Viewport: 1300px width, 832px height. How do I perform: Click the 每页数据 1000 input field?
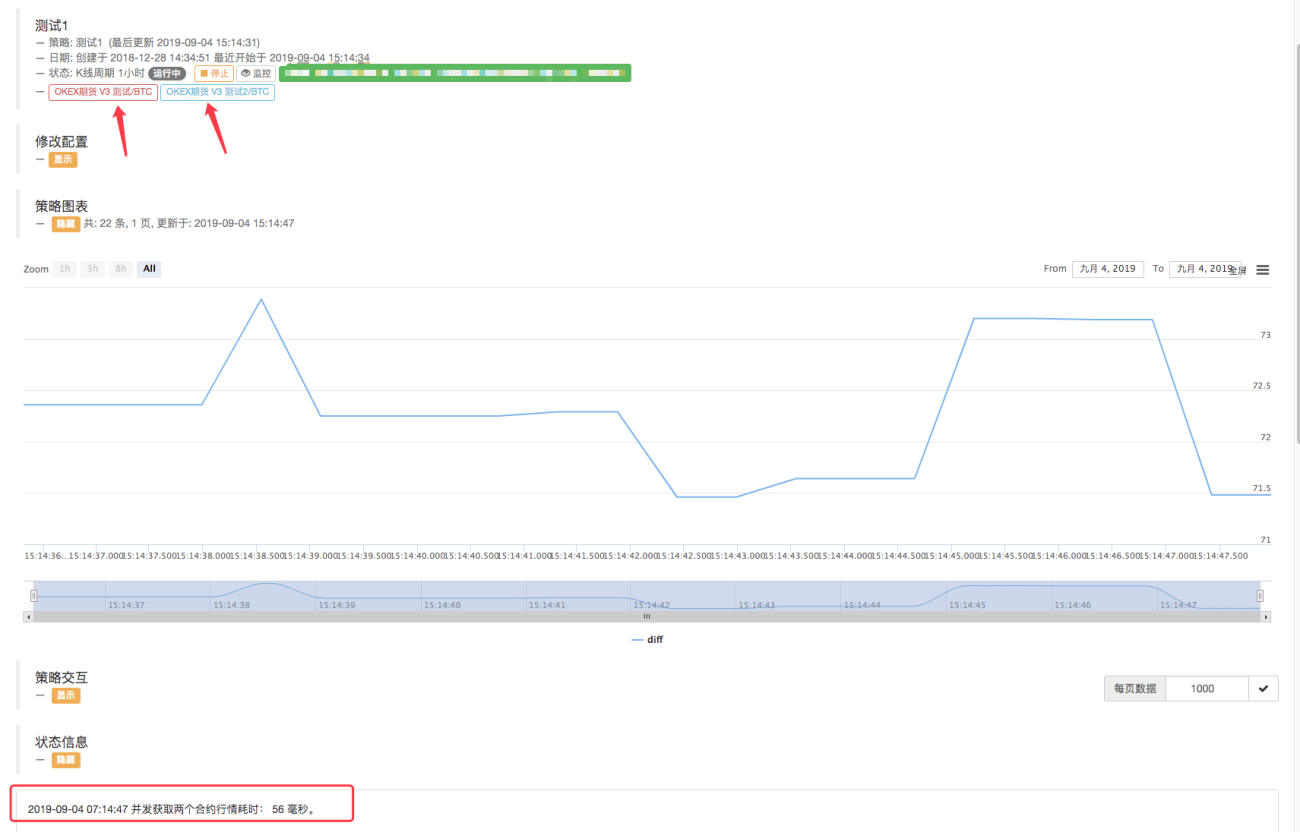coord(1207,688)
